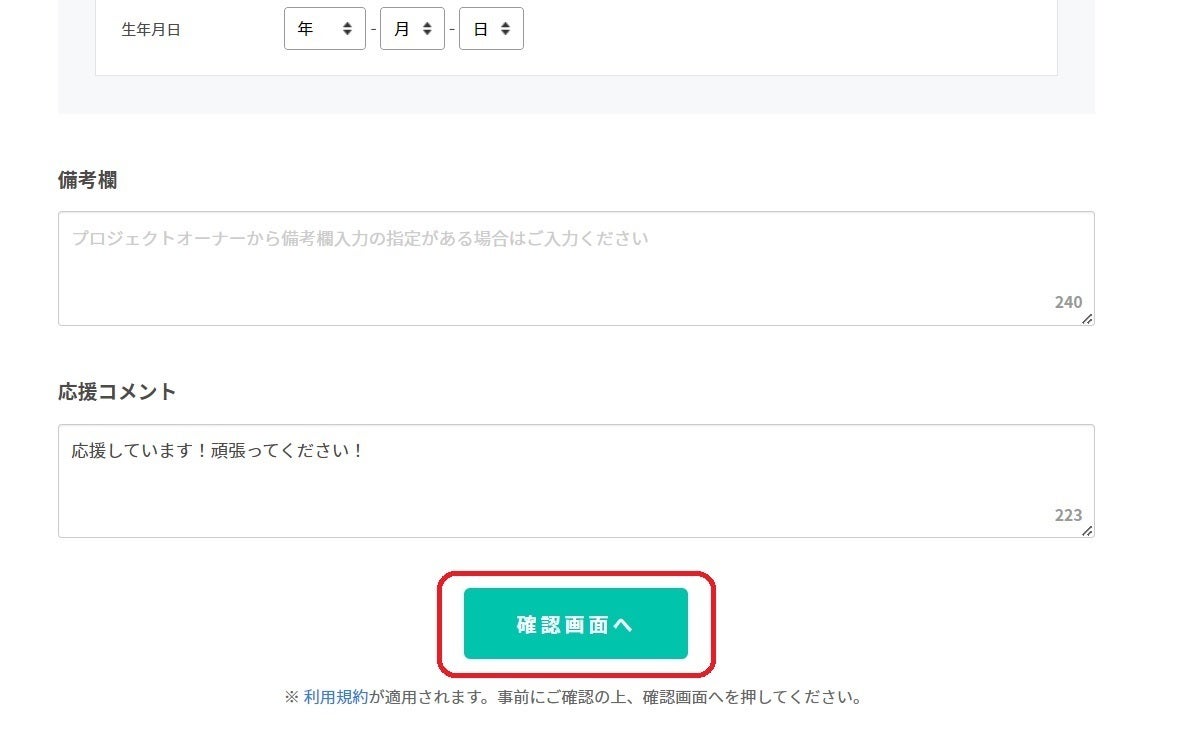
Task: Open the 利用規約 terms link
Action: [x=335, y=697]
